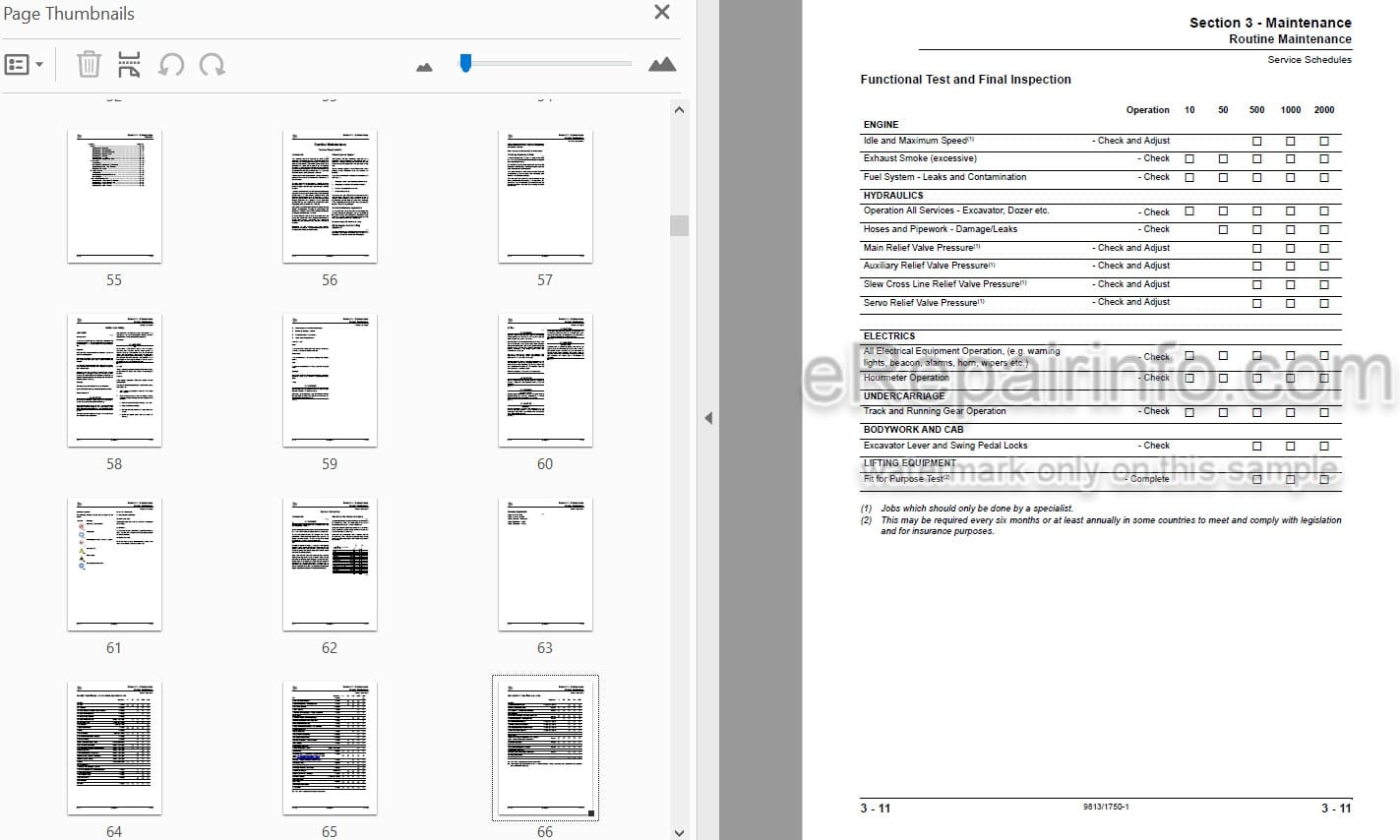Select page 56 thumbnail
Image resolution: width=1400 pixels, height=840 pixels.
330,197
